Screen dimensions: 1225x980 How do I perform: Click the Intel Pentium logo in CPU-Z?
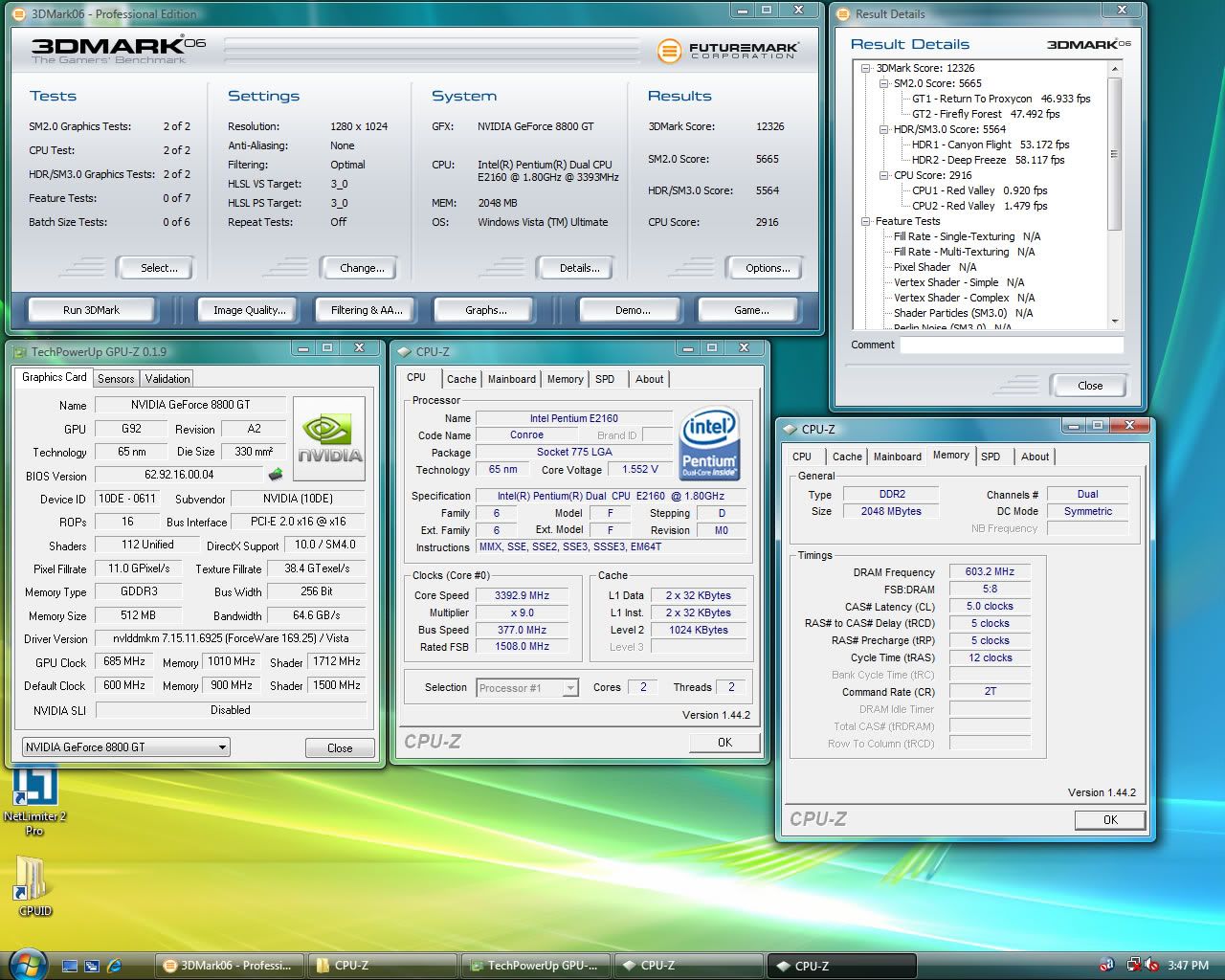pos(709,442)
